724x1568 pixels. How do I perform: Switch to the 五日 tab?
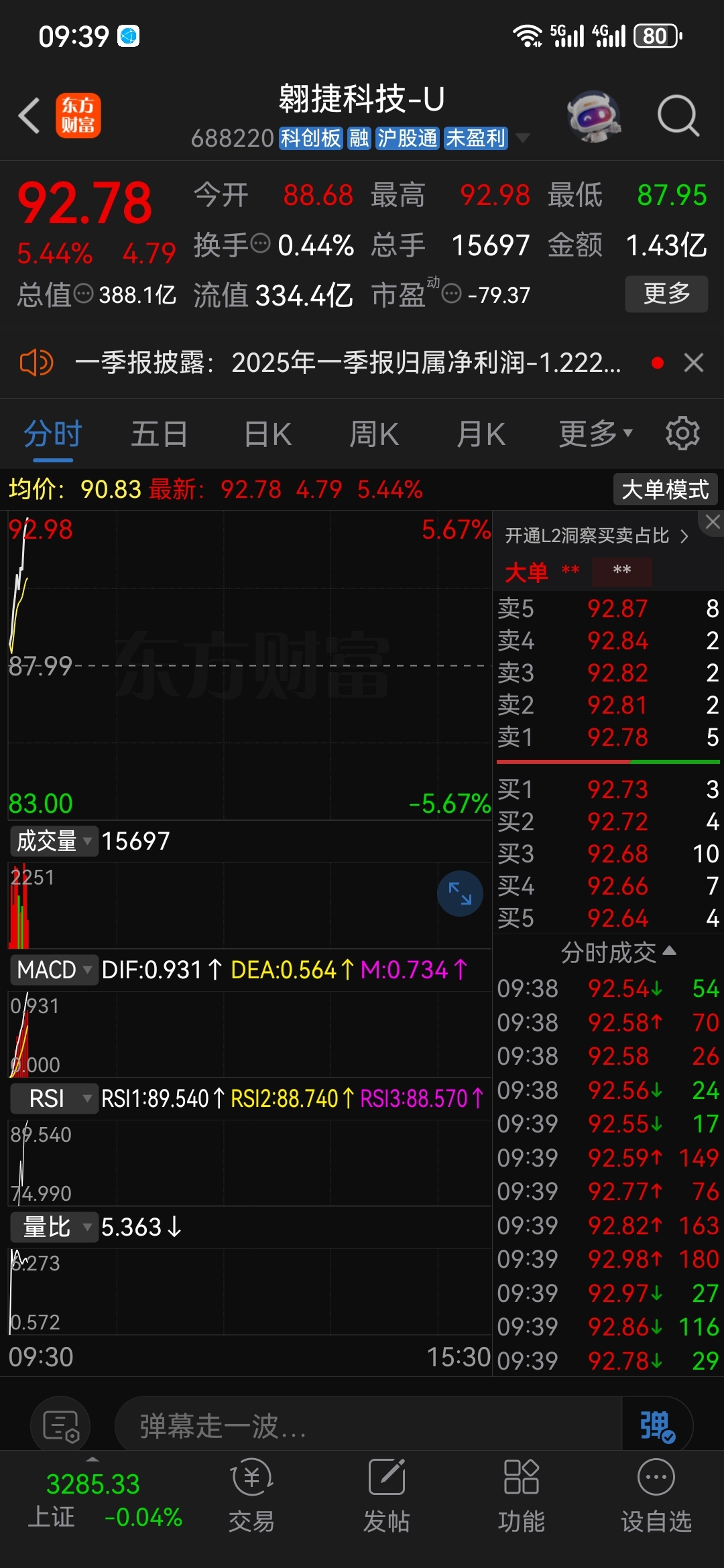point(159,434)
